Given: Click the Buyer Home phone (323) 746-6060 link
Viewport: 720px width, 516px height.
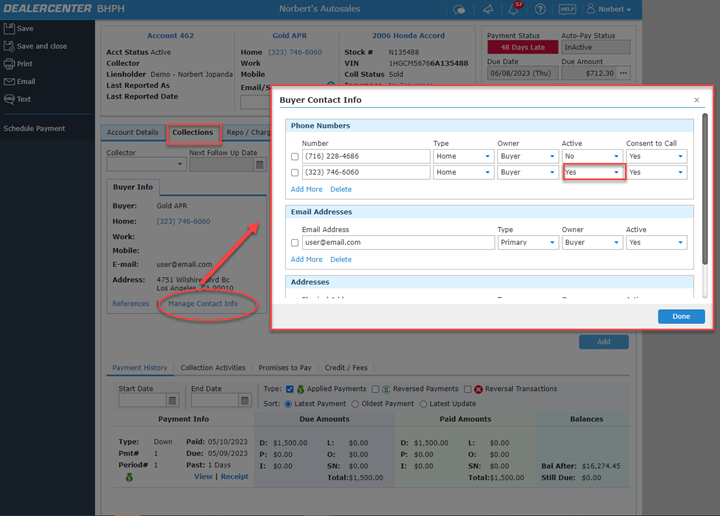Looking at the screenshot, I should [183, 221].
